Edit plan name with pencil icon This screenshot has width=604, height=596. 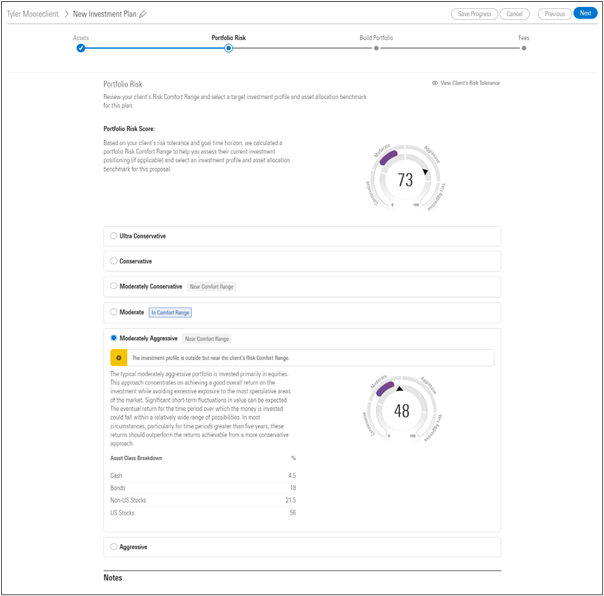(x=143, y=14)
